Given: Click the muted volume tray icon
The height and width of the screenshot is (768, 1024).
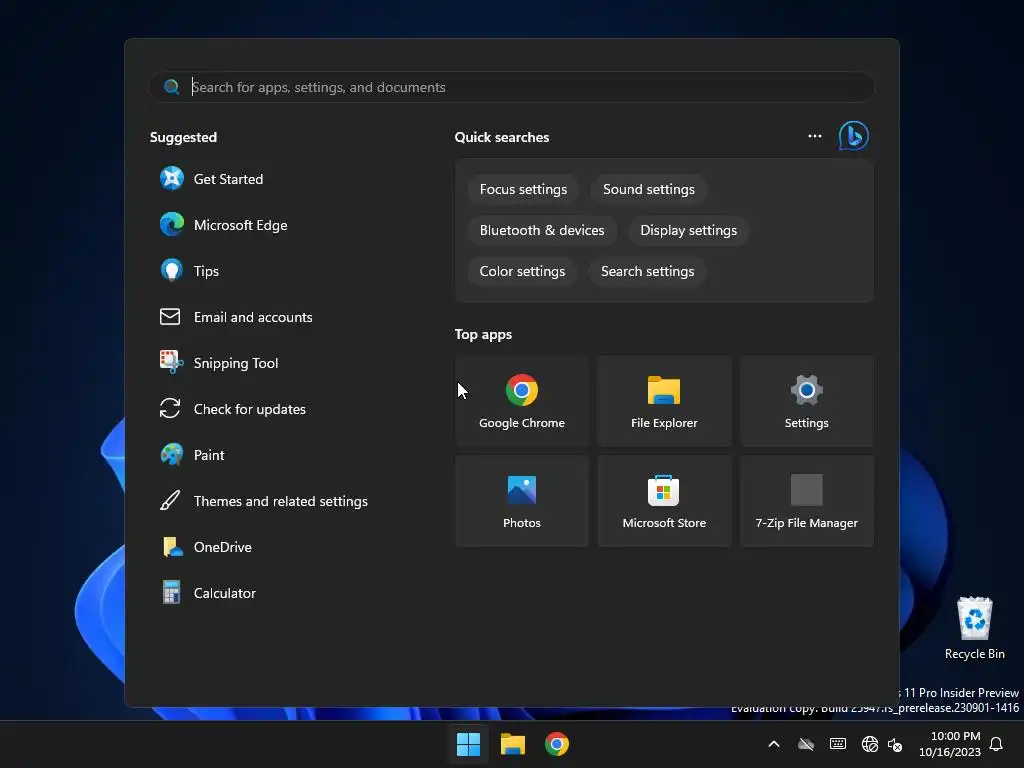Looking at the screenshot, I should [x=895, y=744].
